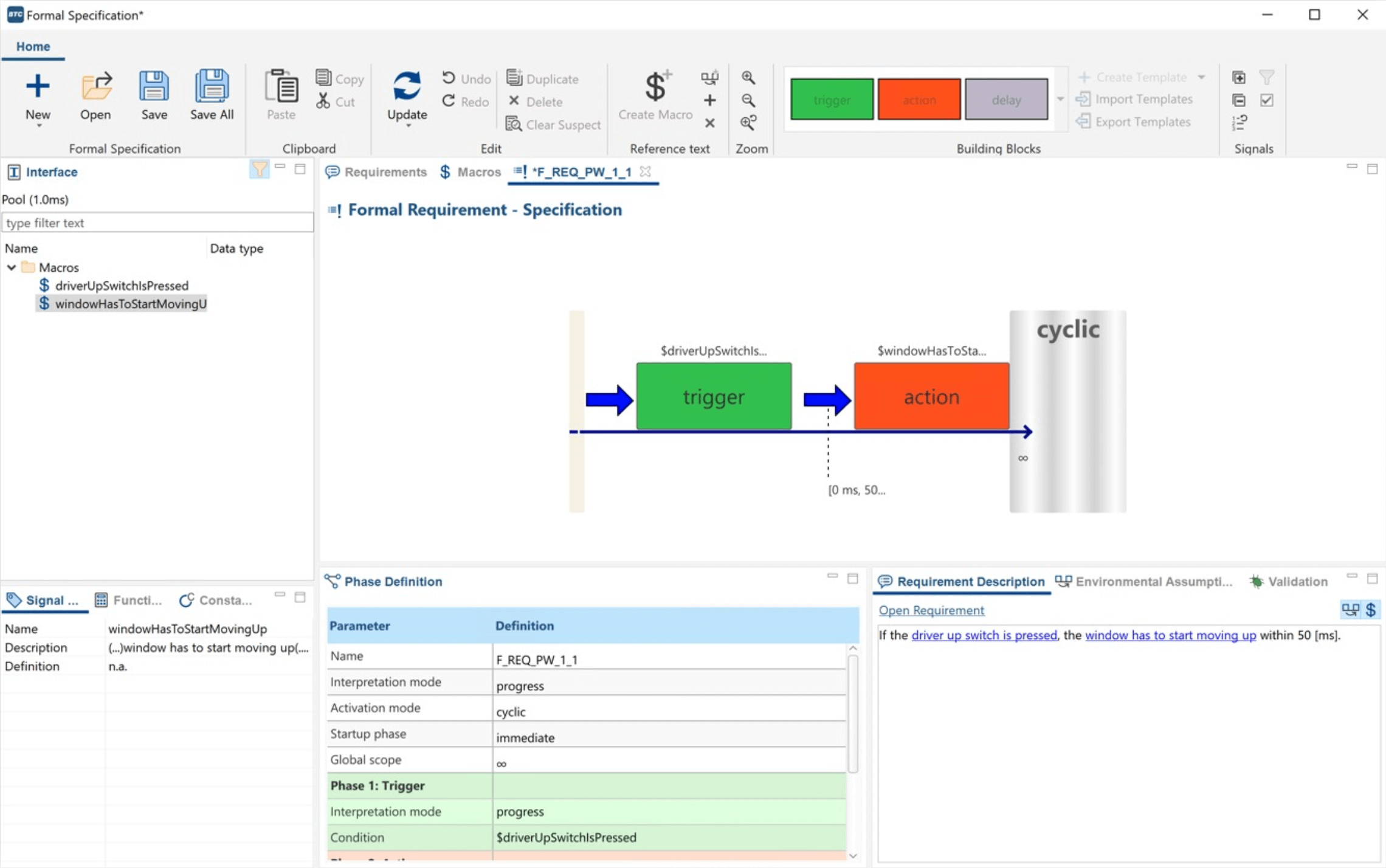The height and width of the screenshot is (868, 1386).
Task: Open the New button dropdown arrow
Action: coord(38,126)
